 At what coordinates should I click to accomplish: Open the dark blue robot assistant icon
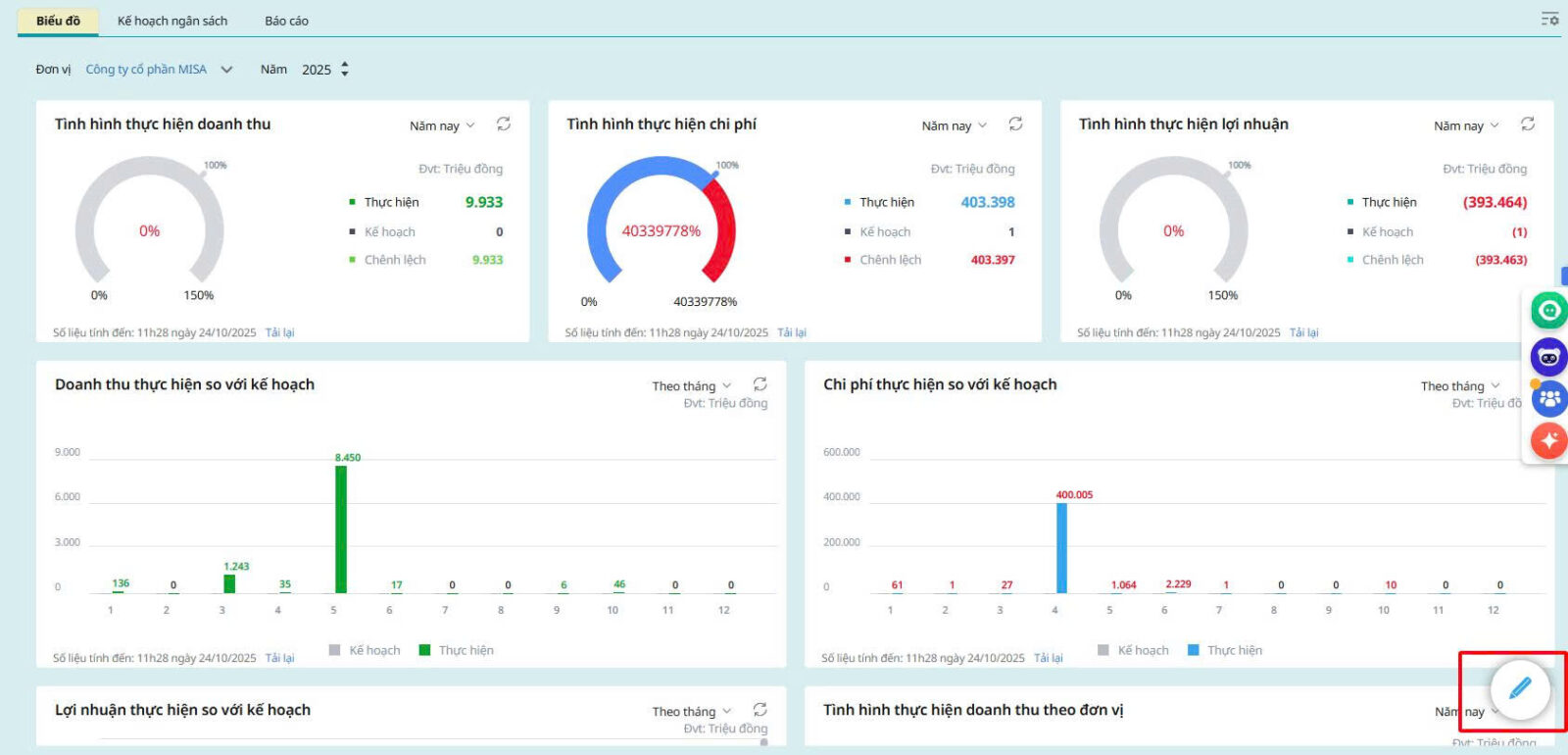pyautogui.click(x=1548, y=357)
